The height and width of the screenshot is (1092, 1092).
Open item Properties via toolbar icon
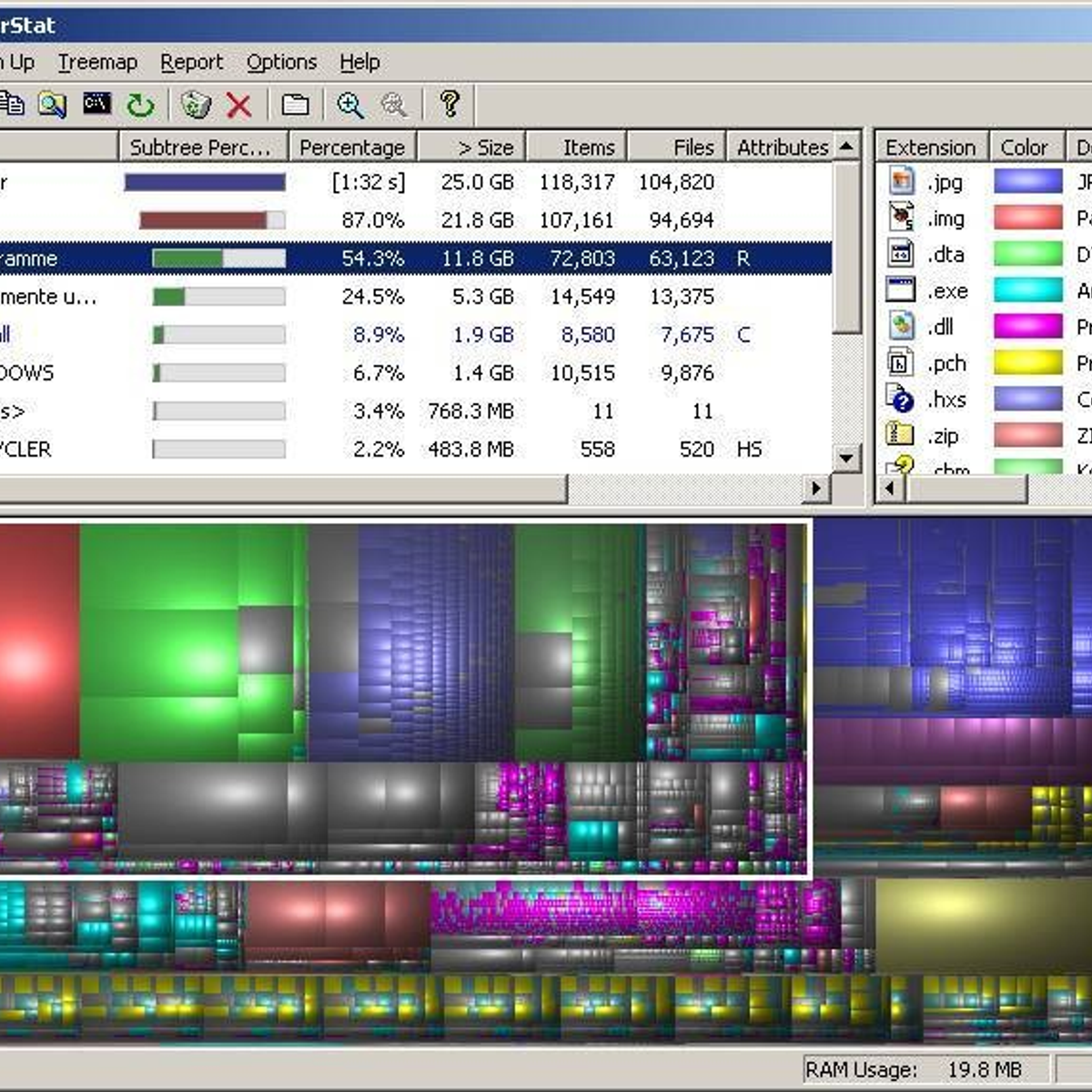pyautogui.click(x=296, y=104)
